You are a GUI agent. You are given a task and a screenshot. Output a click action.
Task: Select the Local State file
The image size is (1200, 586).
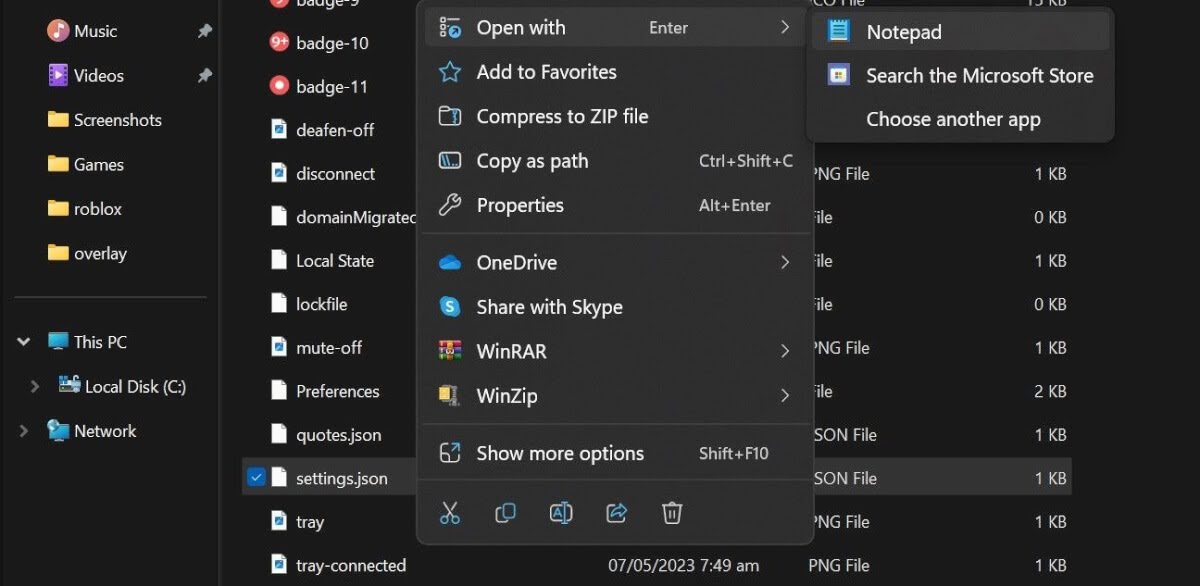334,261
